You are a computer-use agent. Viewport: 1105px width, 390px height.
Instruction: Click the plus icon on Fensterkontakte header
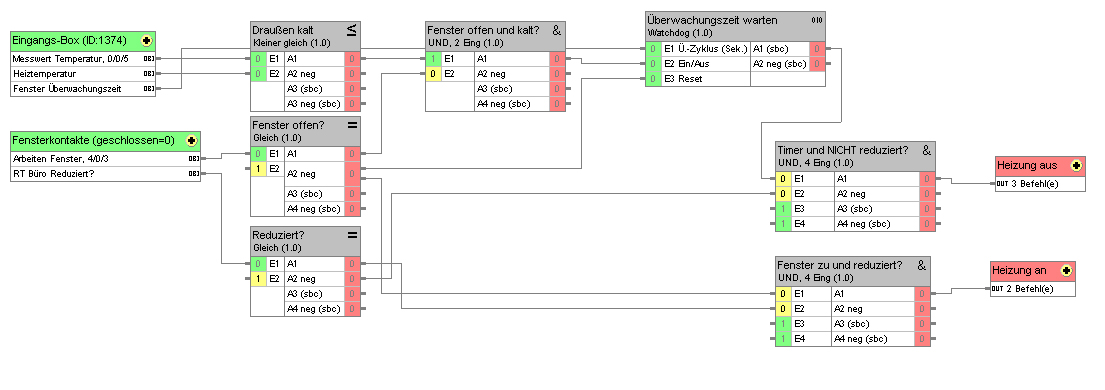point(191,140)
